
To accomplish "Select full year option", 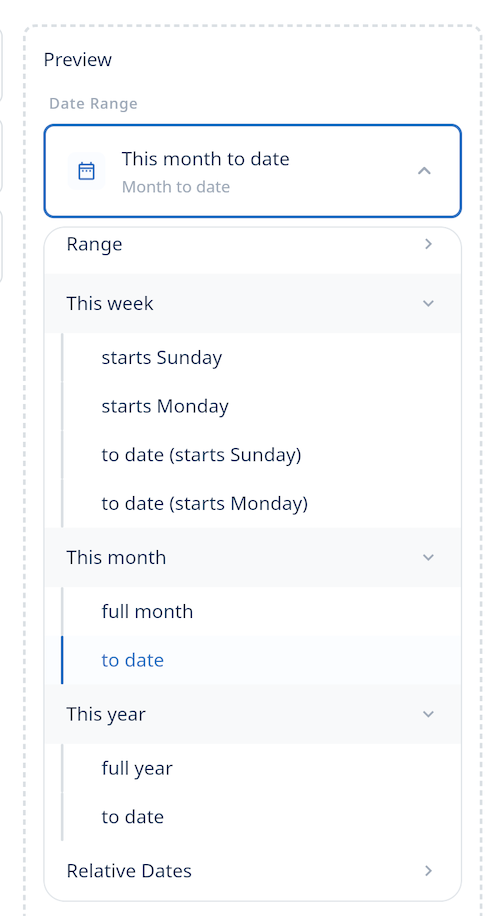I will (x=261, y=768).
